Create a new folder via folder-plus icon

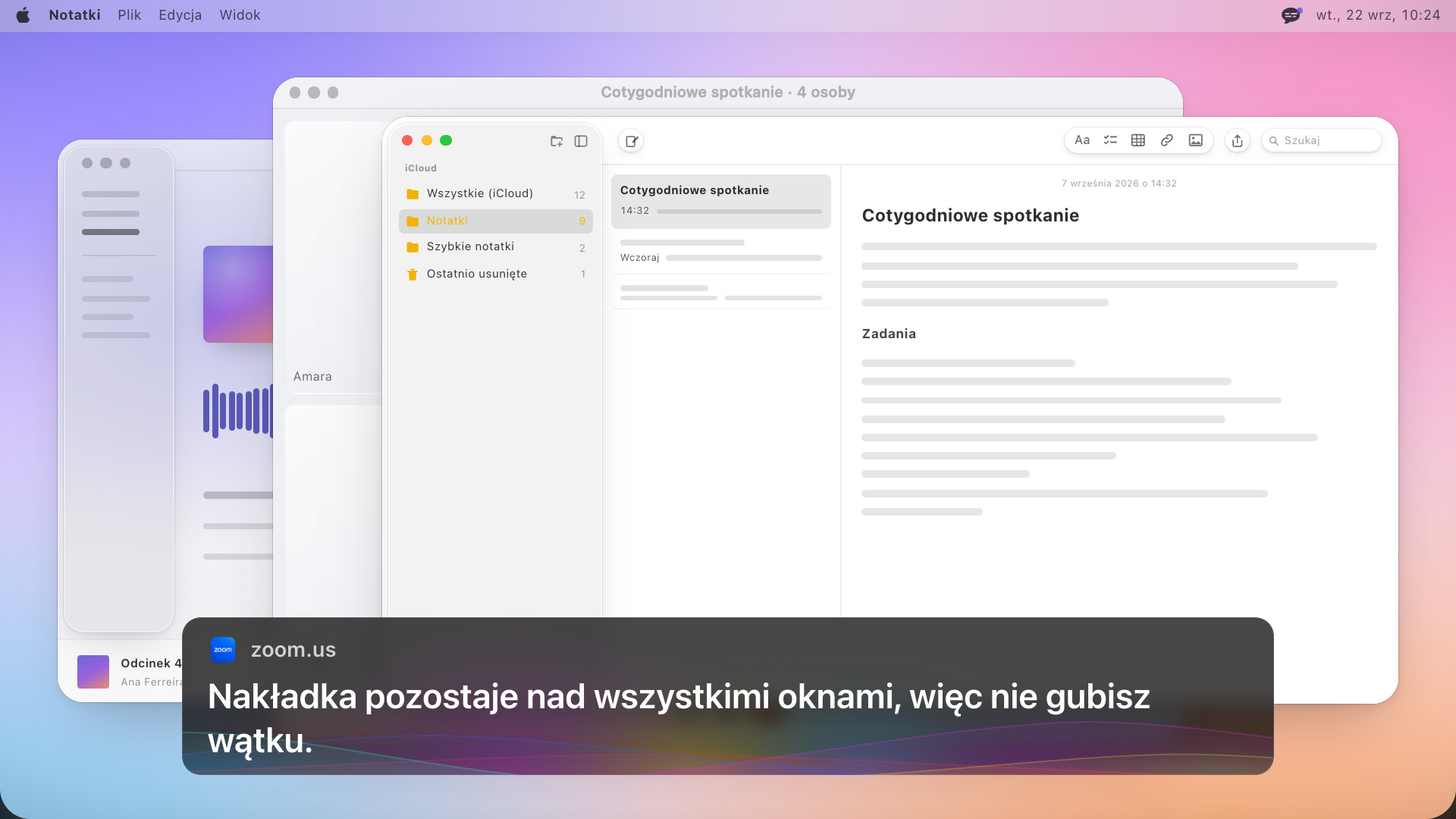click(557, 141)
